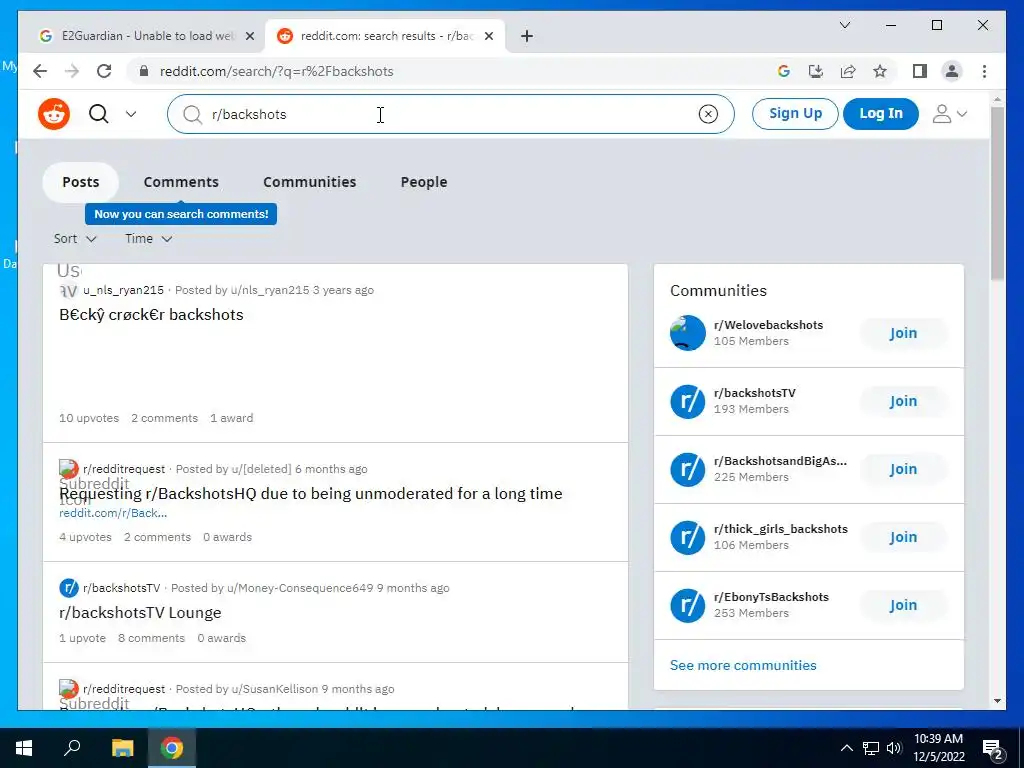Join r/backshotsTV community
The image size is (1024, 768).
(903, 401)
